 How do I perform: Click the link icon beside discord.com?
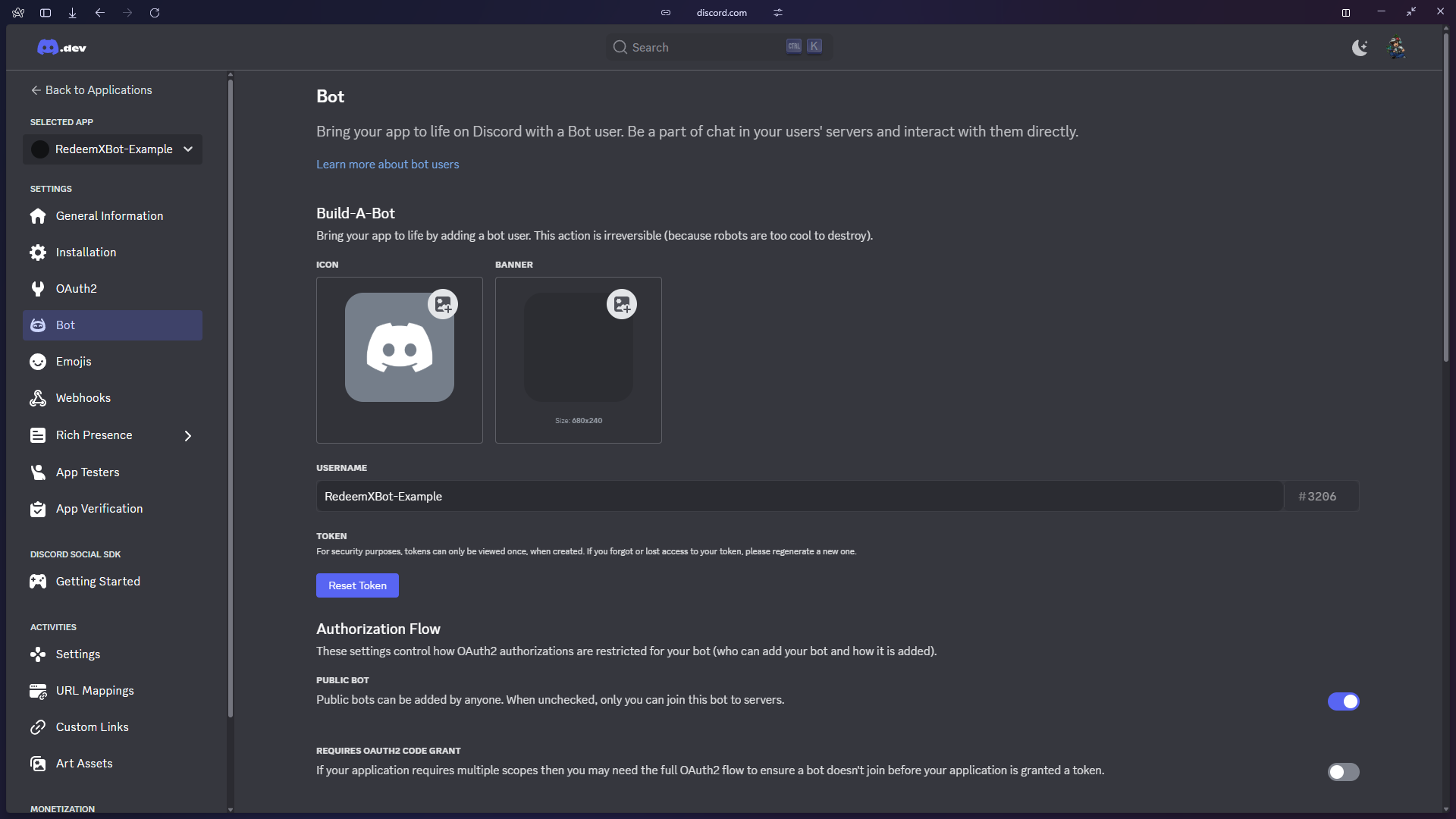tap(666, 13)
